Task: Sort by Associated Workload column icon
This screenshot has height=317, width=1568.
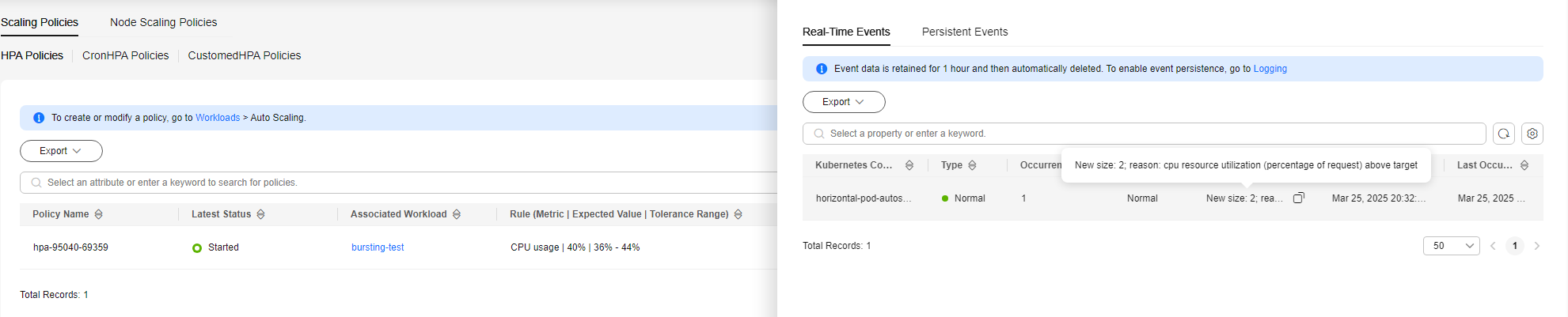Action: coord(457,214)
